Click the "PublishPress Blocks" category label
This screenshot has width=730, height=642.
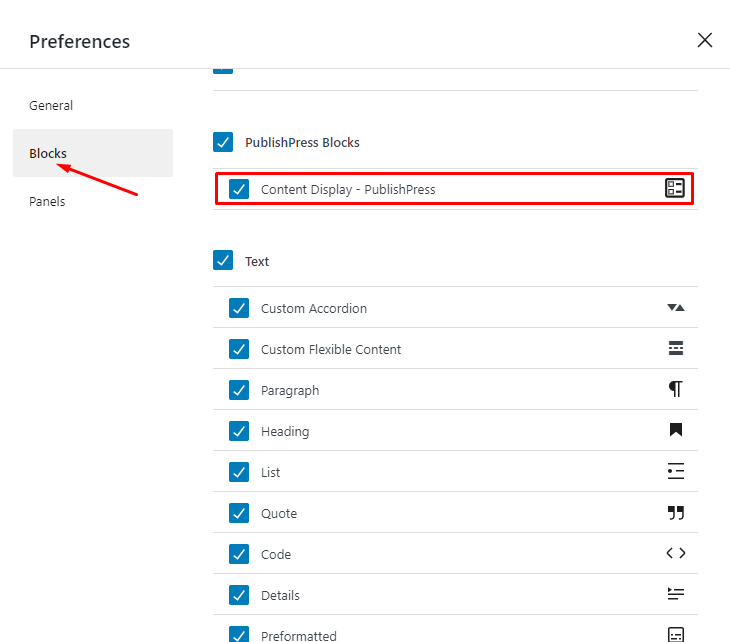pos(302,142)
